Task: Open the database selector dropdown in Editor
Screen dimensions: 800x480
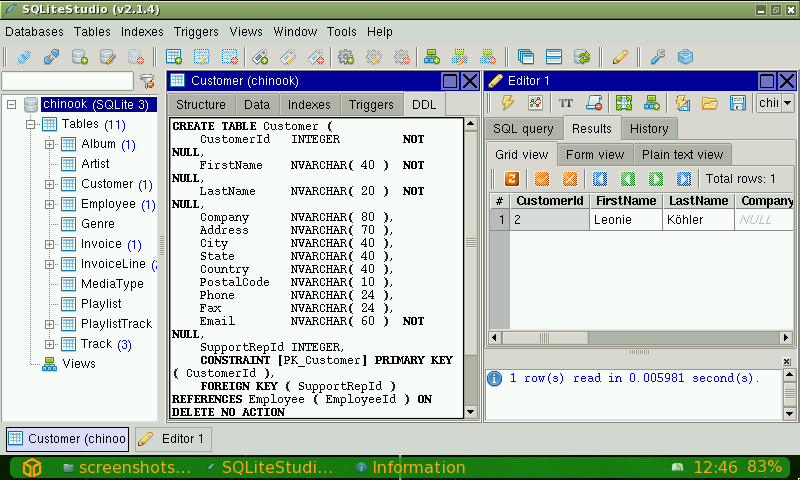Action: (787, 103)
